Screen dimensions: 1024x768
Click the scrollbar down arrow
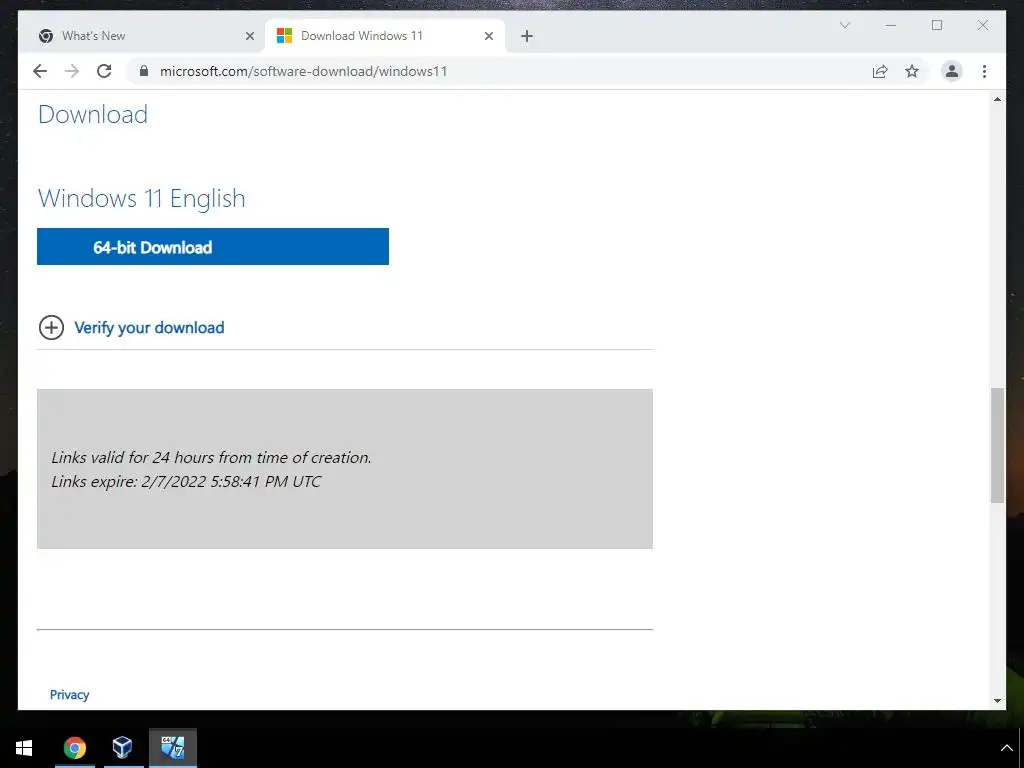[997, 700]
